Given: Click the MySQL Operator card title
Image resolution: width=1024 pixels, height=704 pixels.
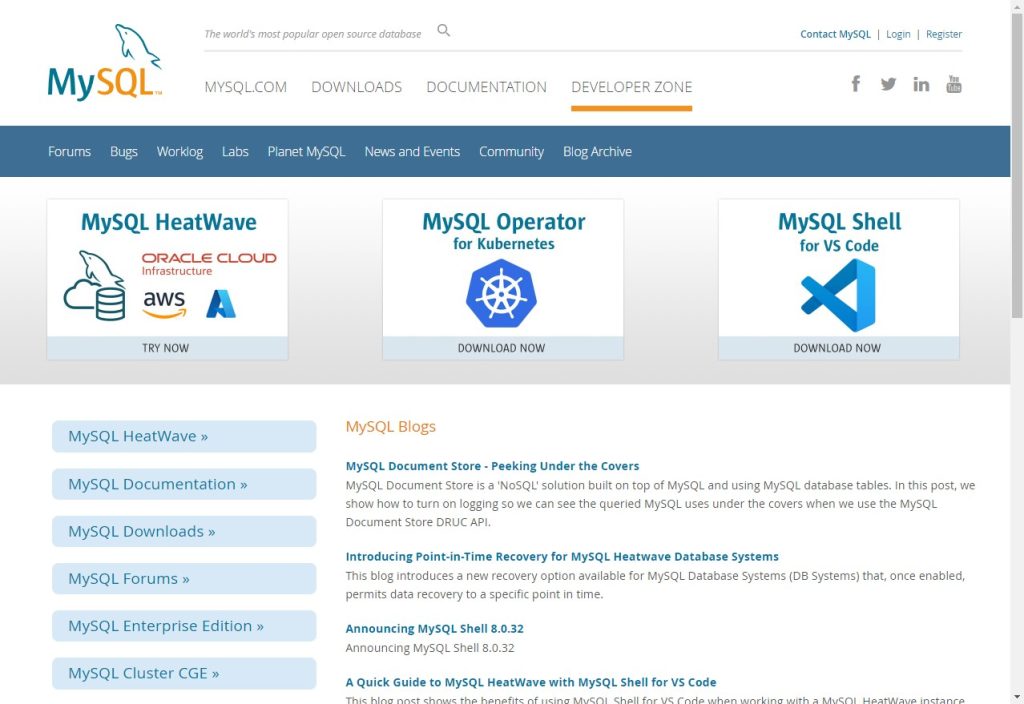Looking at the screenshot, I should click(504, 222).
